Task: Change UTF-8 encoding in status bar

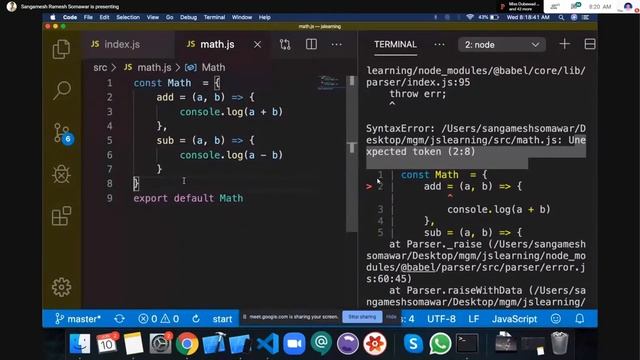Action: (x=441, y=319)
